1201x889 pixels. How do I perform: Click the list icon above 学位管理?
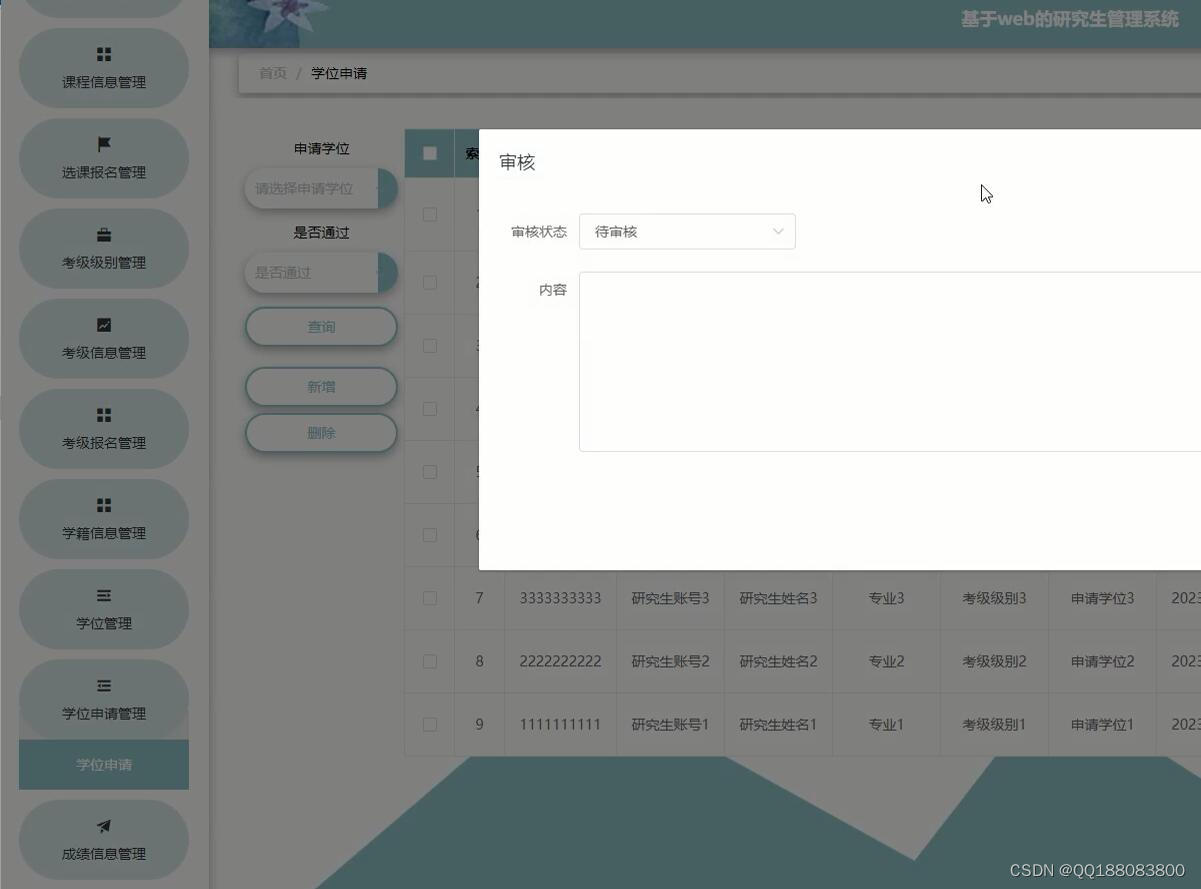coord(103,595)
